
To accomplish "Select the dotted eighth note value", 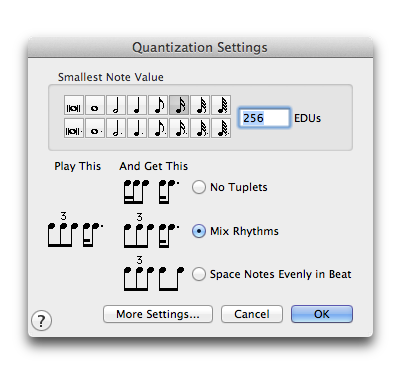I will coord(158,128).
